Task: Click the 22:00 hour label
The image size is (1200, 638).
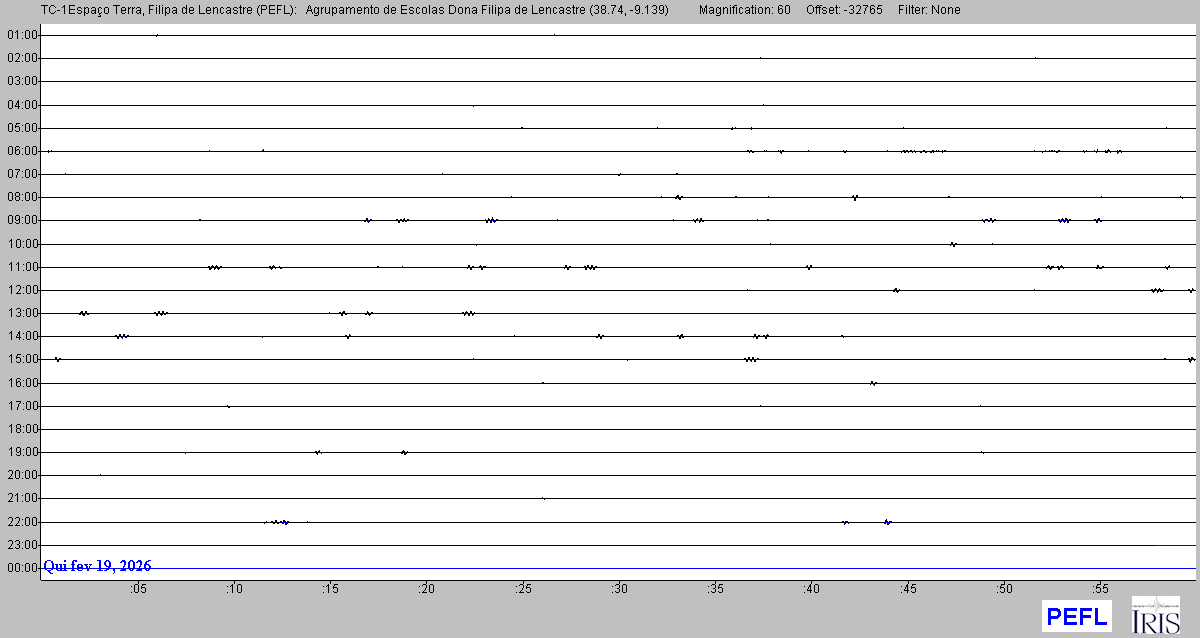Action: [x=21, y=522]
